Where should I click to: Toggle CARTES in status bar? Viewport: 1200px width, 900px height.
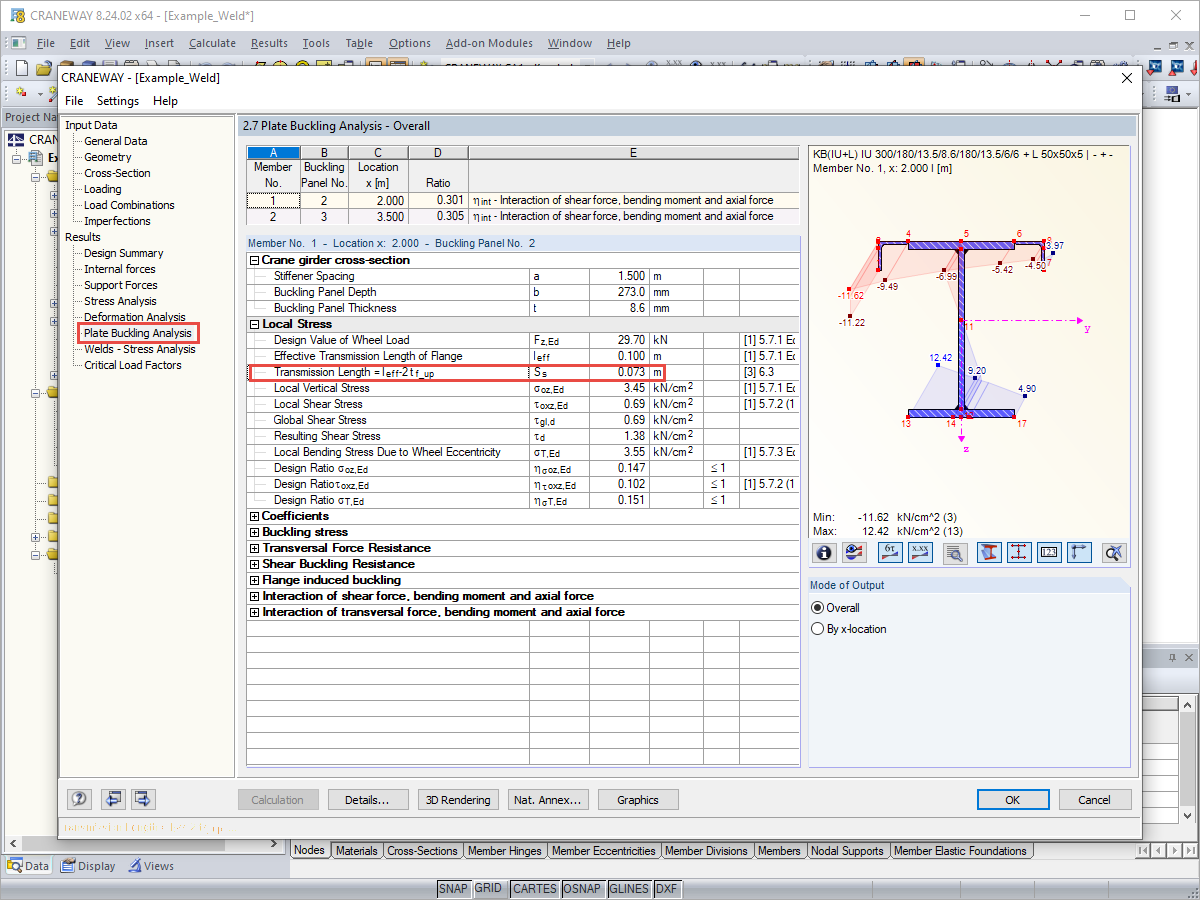click(x=534, y=888)
